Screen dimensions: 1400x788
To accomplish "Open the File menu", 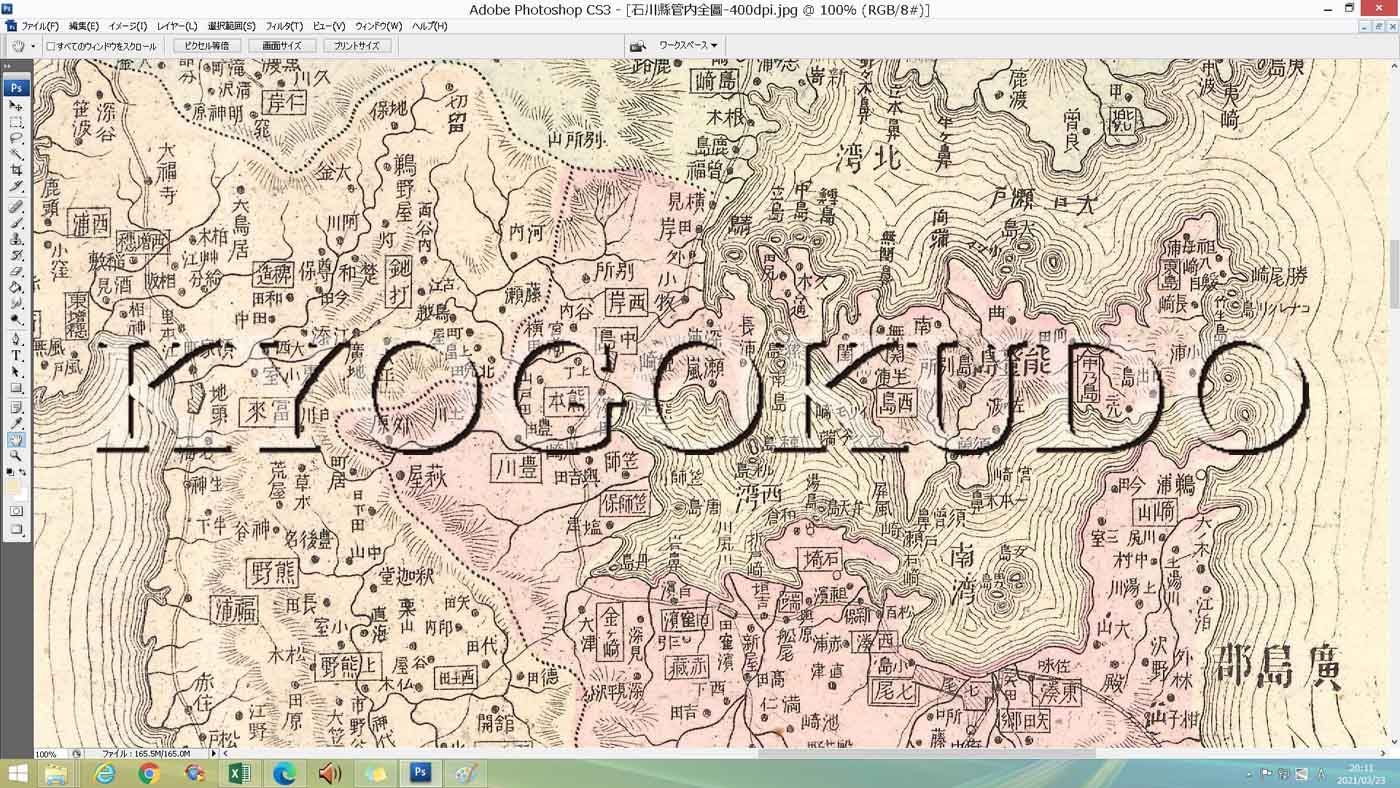I will [x=40, y=26].
